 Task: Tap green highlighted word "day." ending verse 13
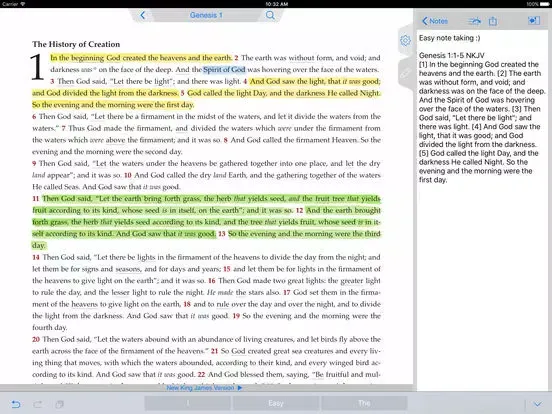38,245
